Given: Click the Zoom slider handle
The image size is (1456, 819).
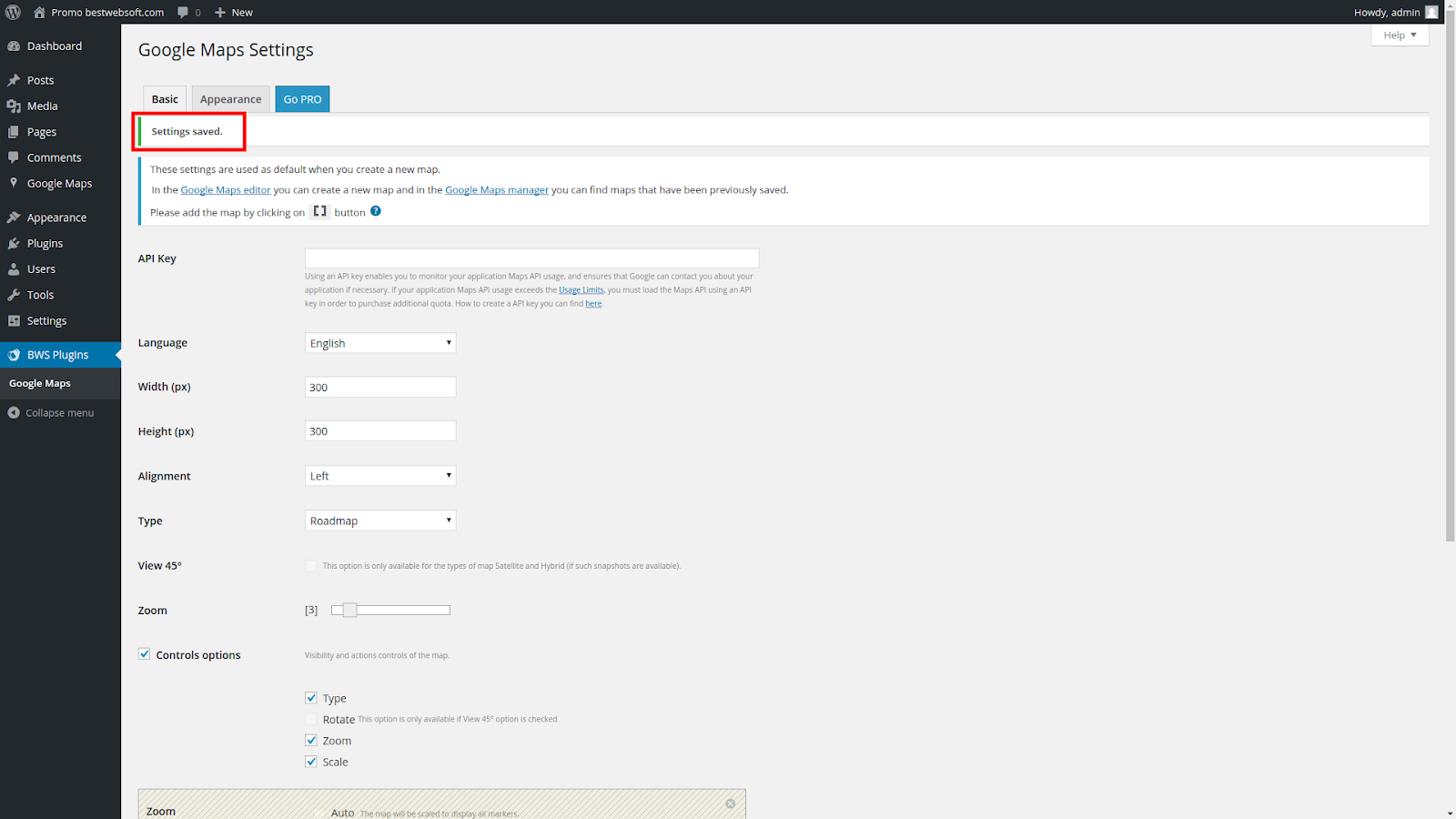Looking at the screenshot, I should (x=349, y=610).
